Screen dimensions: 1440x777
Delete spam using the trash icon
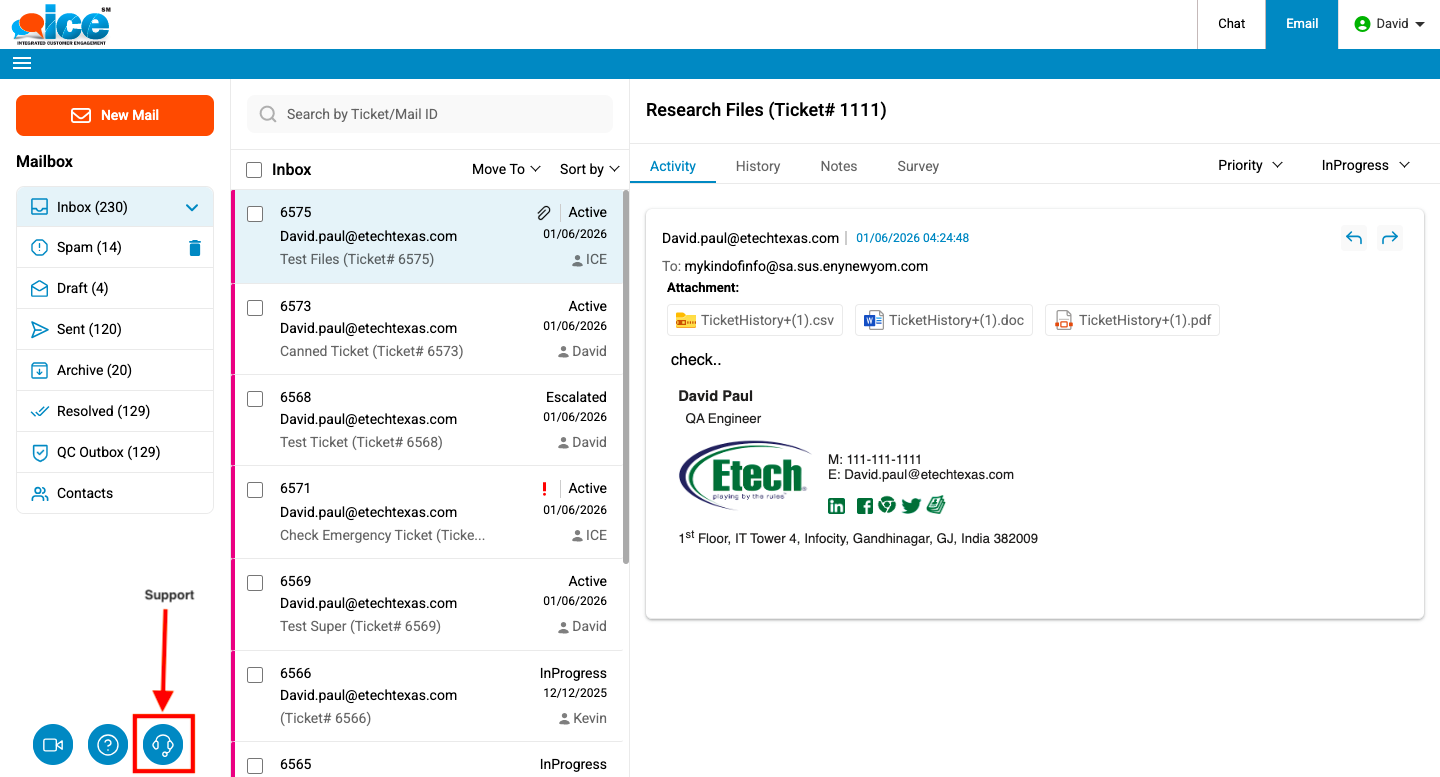(195, 248)
